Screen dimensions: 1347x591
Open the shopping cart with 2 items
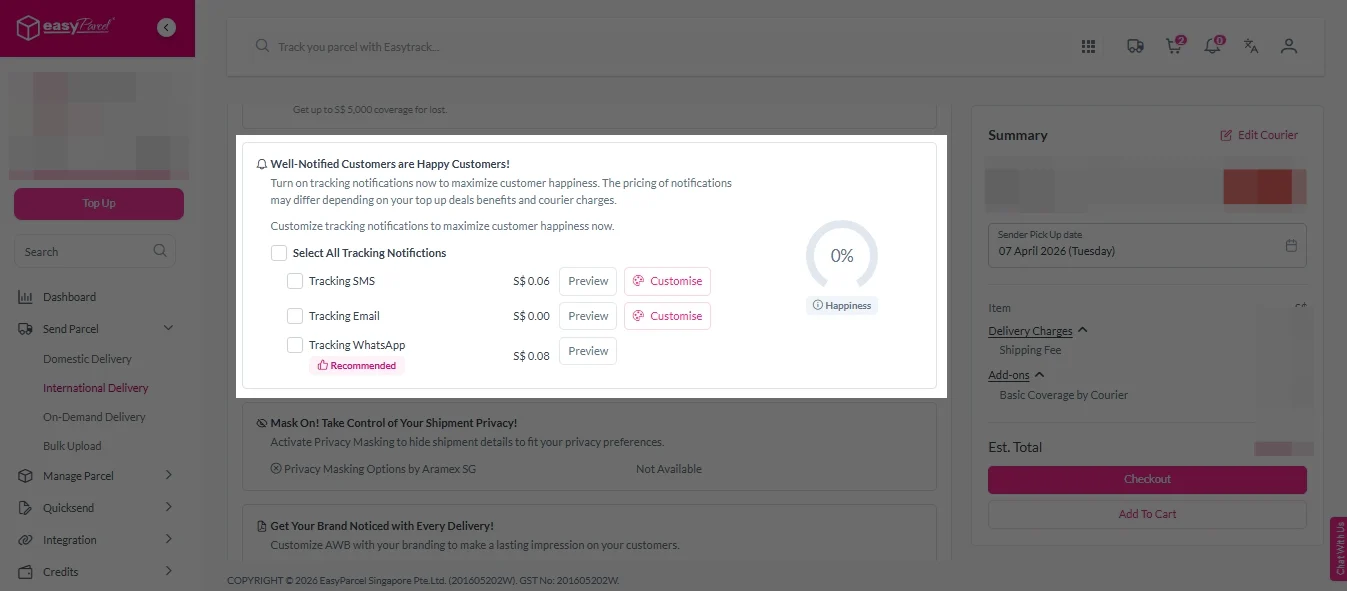1173,46
